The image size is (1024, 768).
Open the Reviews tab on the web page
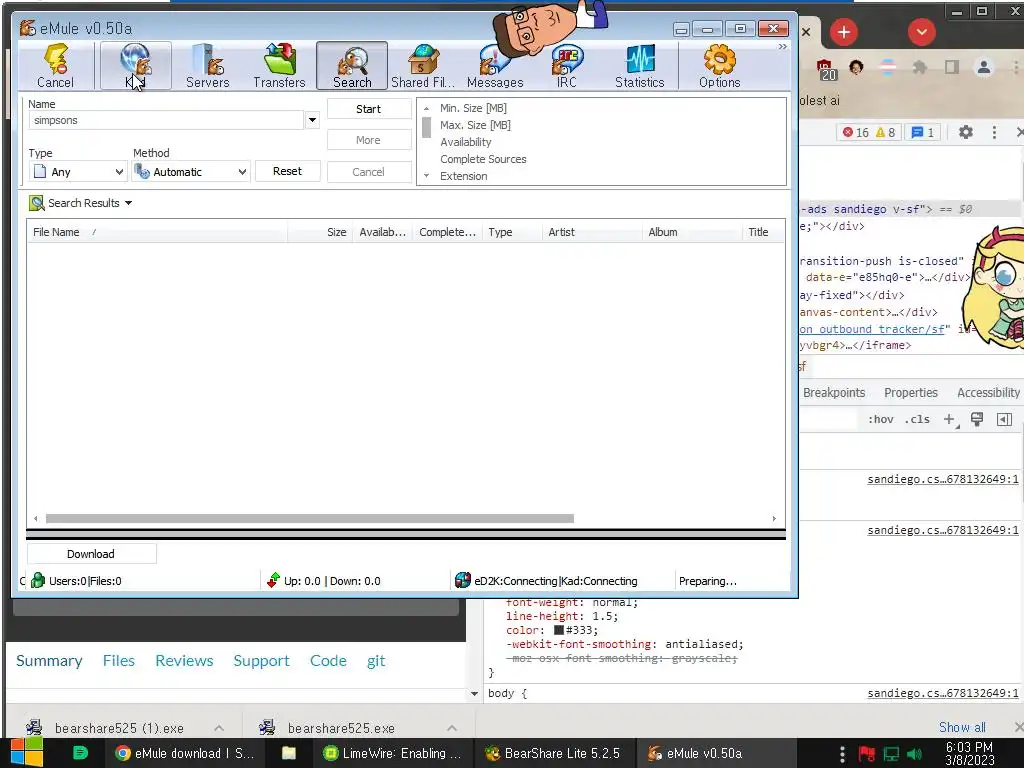tap(184, 661)
